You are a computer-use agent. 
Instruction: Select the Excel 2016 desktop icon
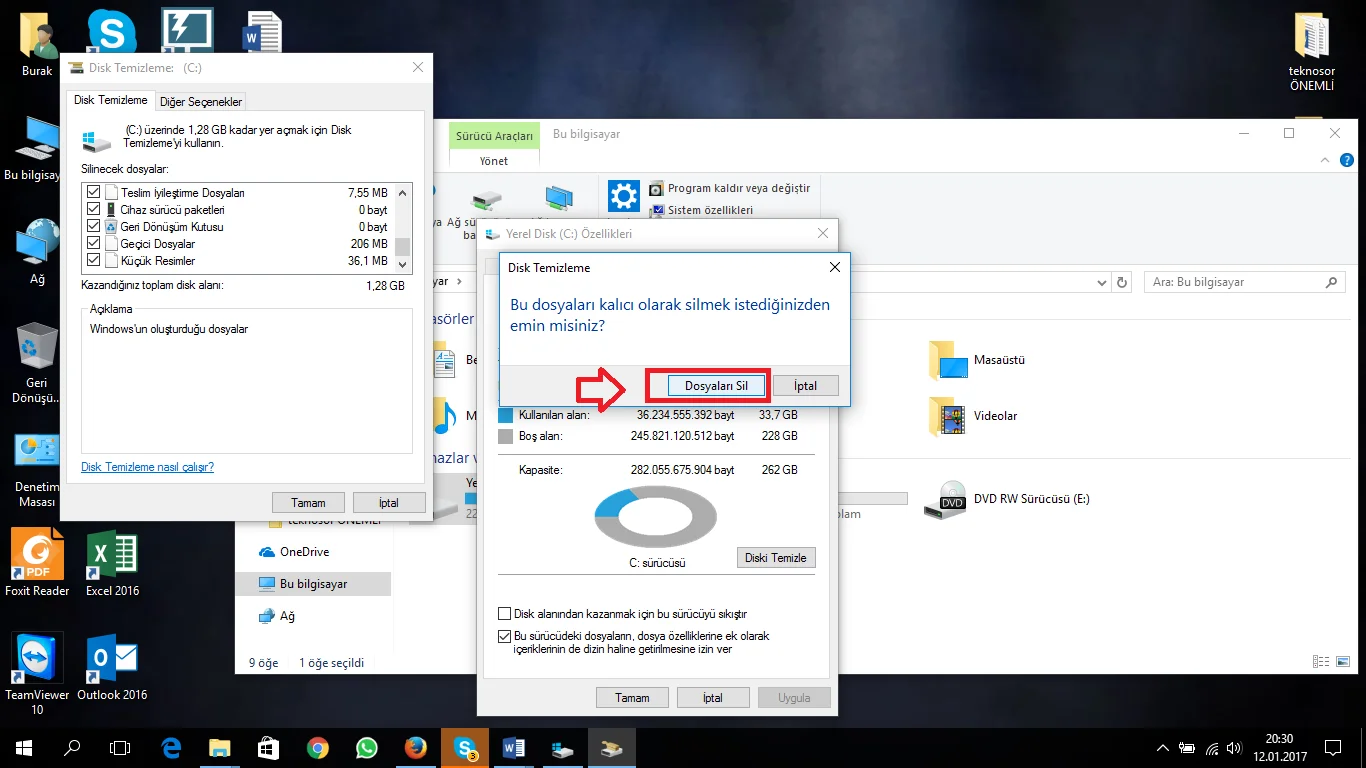[x=112, y=556]
